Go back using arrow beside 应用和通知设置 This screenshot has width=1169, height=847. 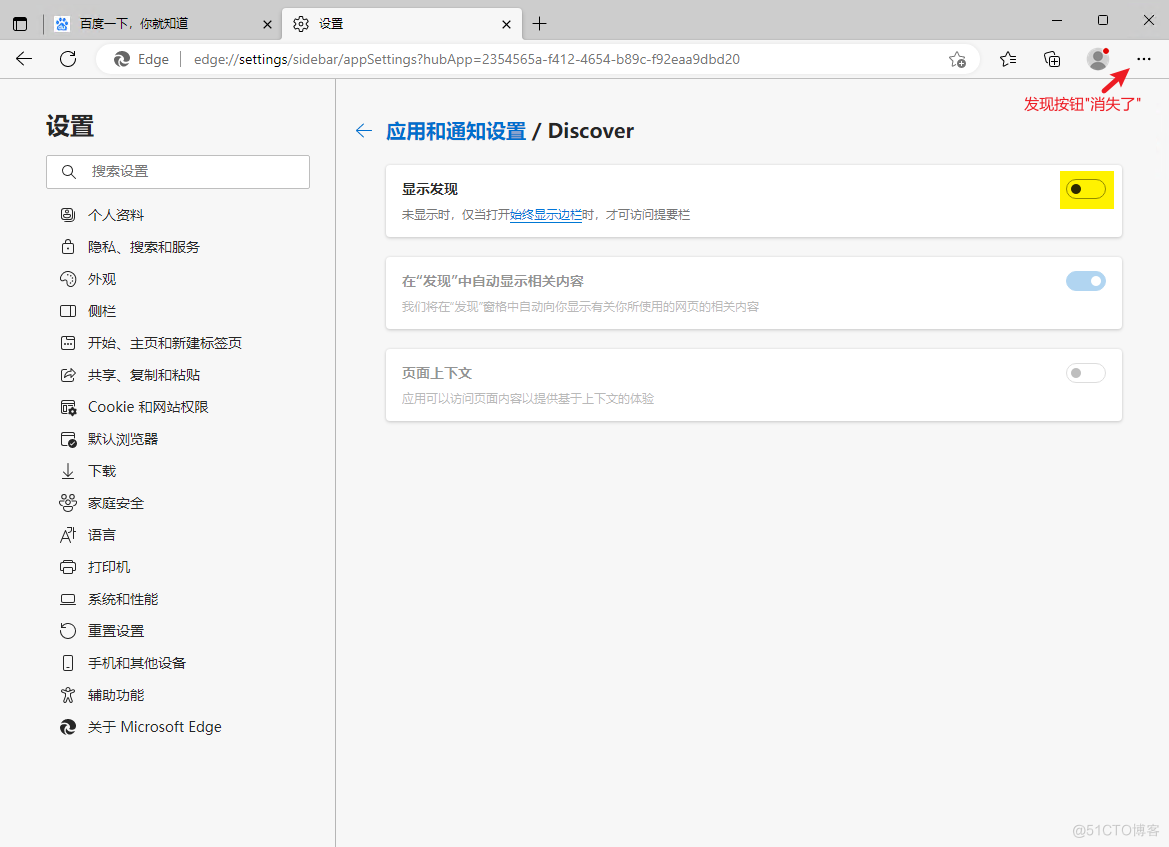tap(364, 131)
